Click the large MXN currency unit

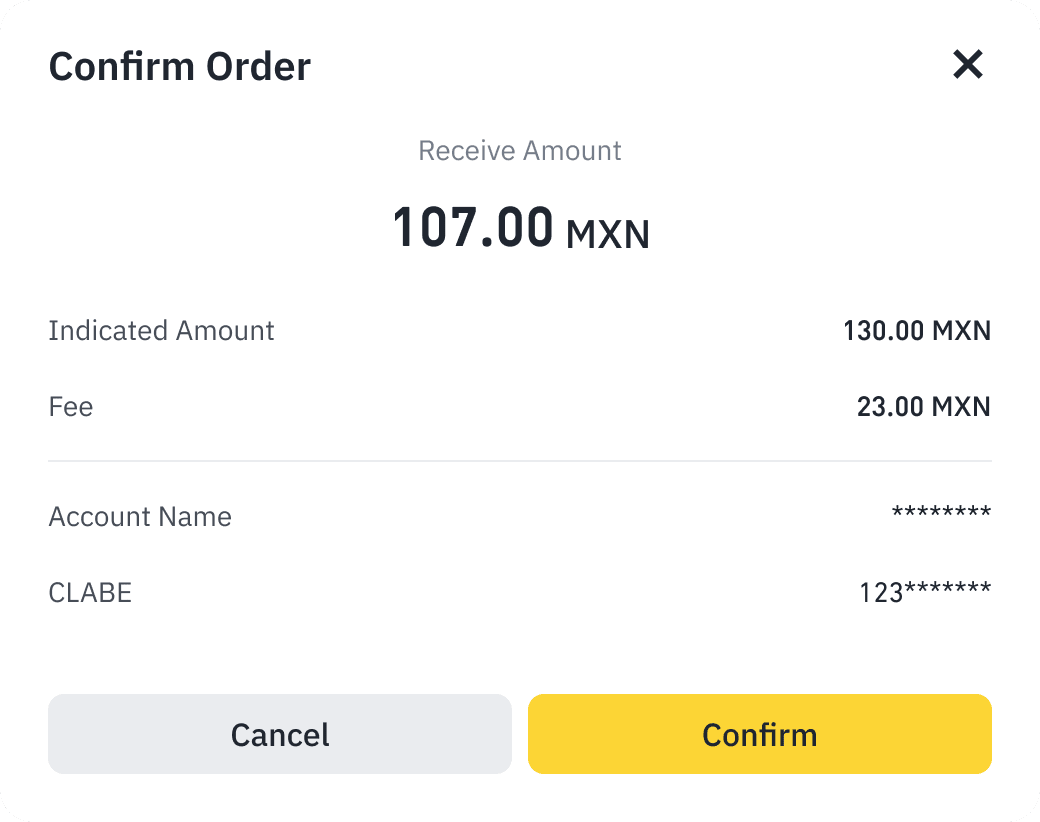click(608, 234)
